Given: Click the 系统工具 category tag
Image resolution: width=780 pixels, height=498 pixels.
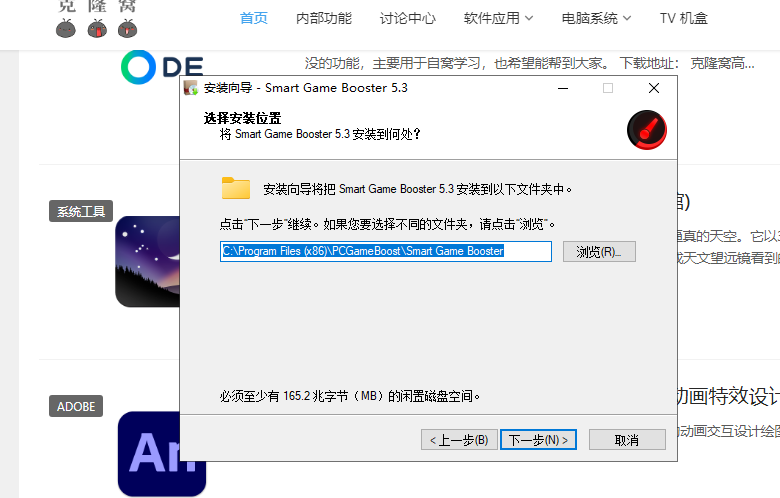Looking at the screenshot, I should pyautogui.click(x=81, y=211).
